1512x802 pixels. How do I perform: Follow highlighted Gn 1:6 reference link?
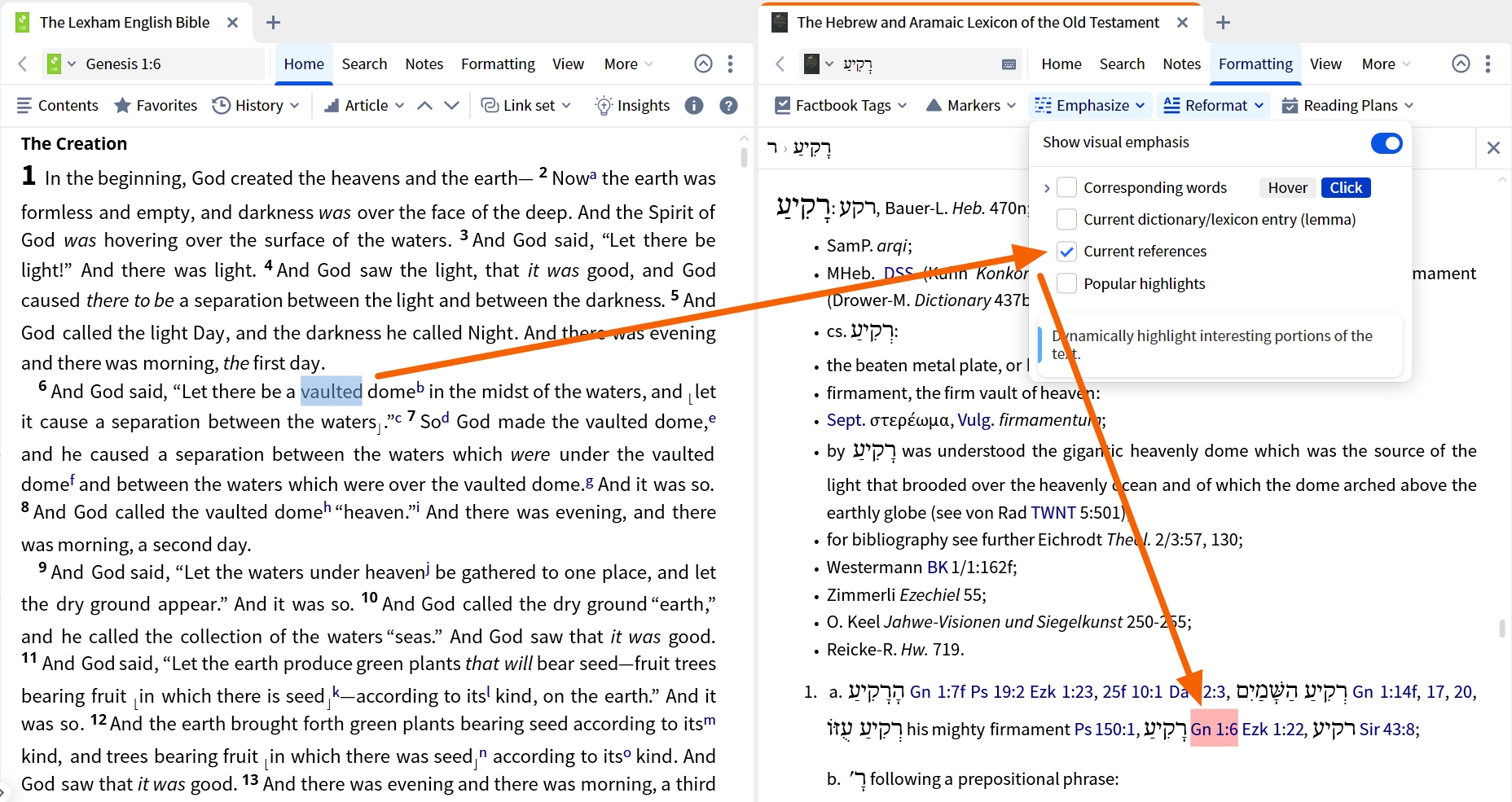[1214, 729]
